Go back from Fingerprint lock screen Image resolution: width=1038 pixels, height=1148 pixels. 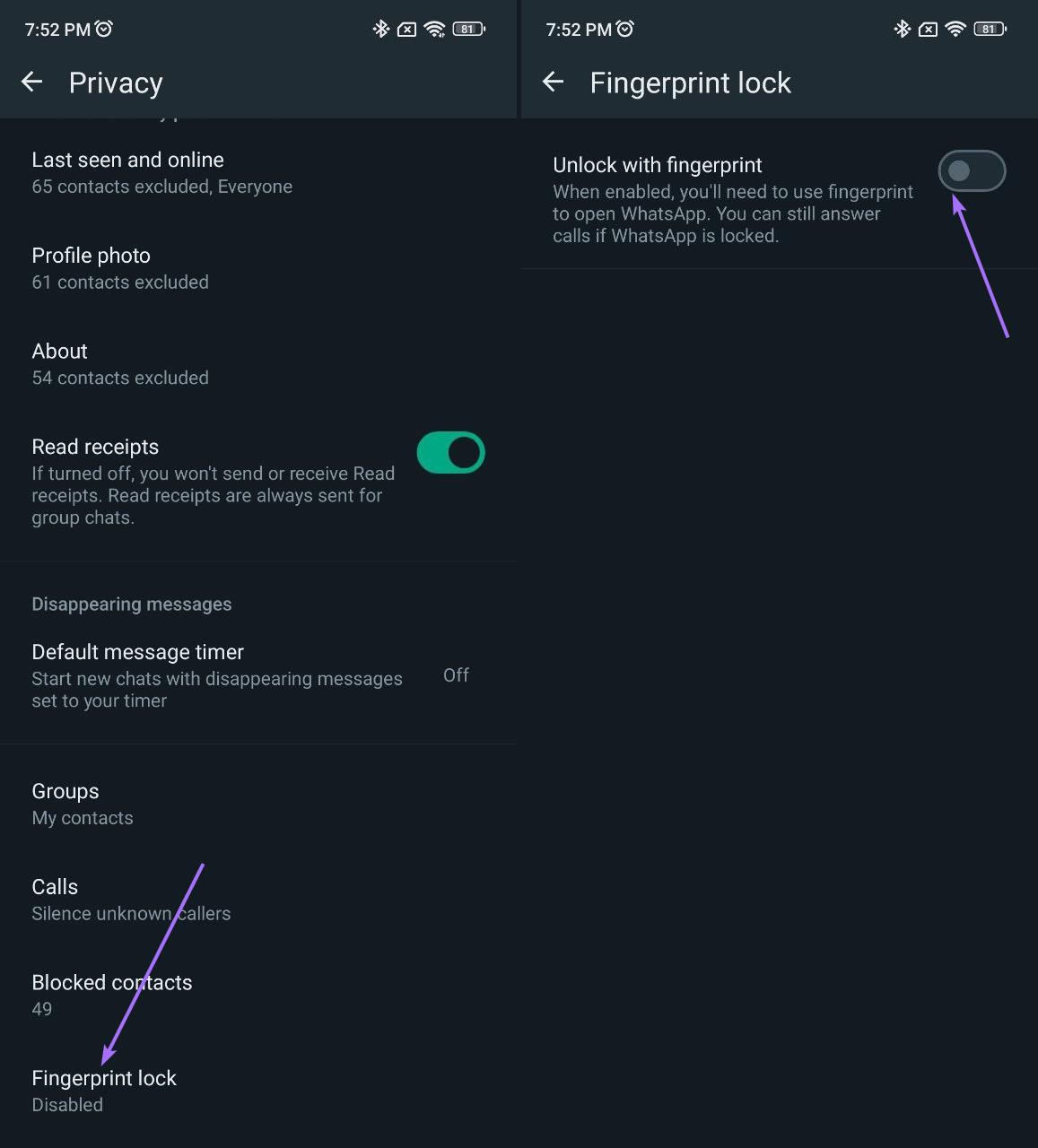click(553, 83)
